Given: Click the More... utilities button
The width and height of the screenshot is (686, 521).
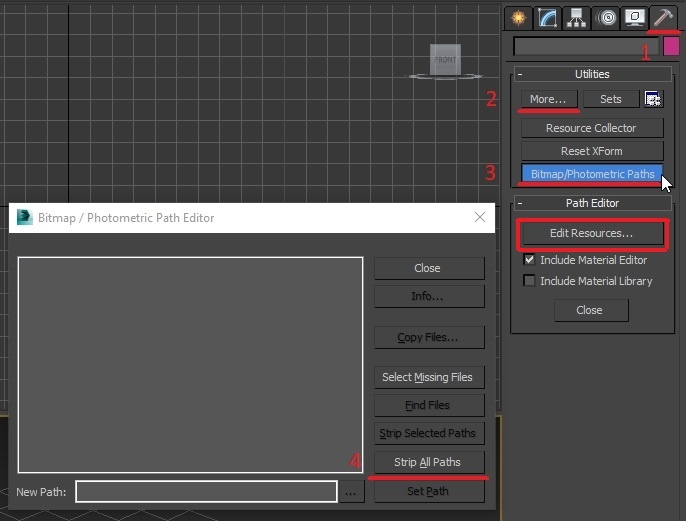Looking at the screenshot, I should pos(549,99).
